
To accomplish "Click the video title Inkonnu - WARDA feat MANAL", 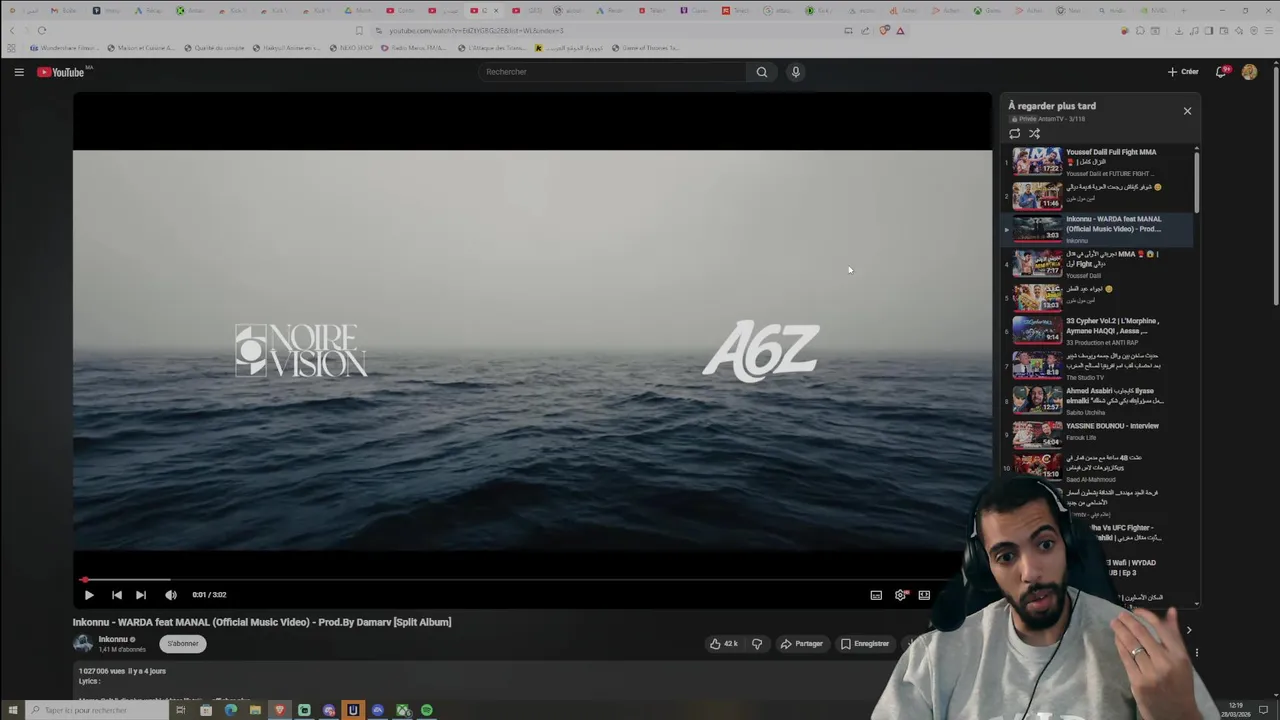I will (262, 622).
